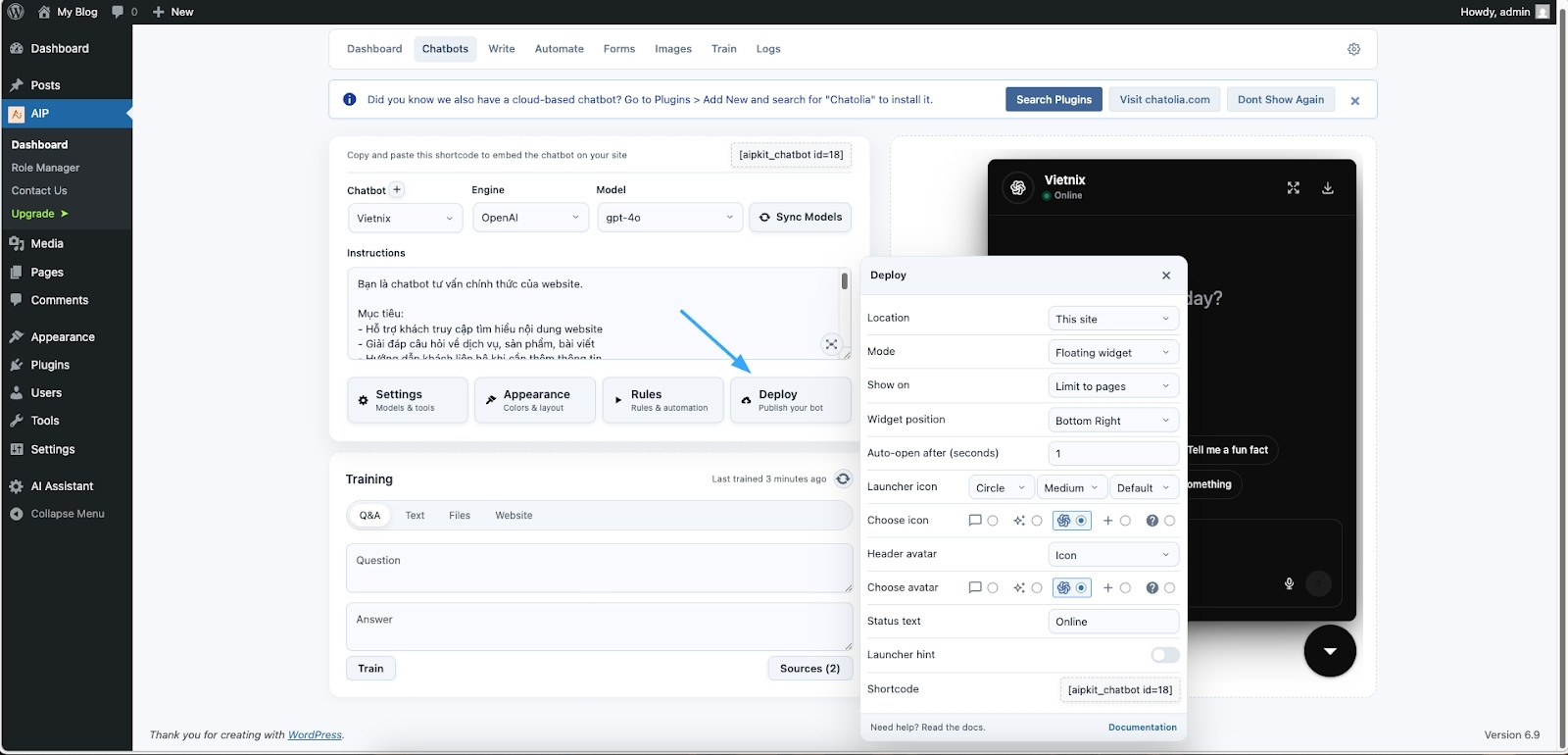Viewport: 1568px width, 755px height.
Task: Select the speech bubble radio for Choose icon
Action: click(x=992, y=521)
